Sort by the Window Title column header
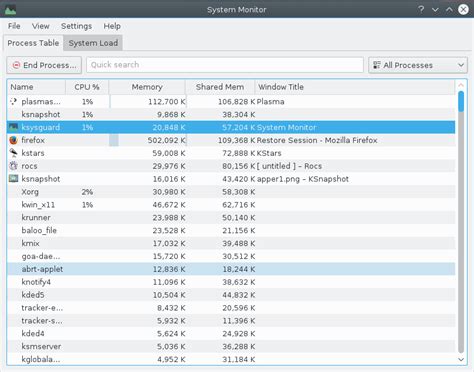Screen dimensions: 474x372 click(x=355, y=87)
